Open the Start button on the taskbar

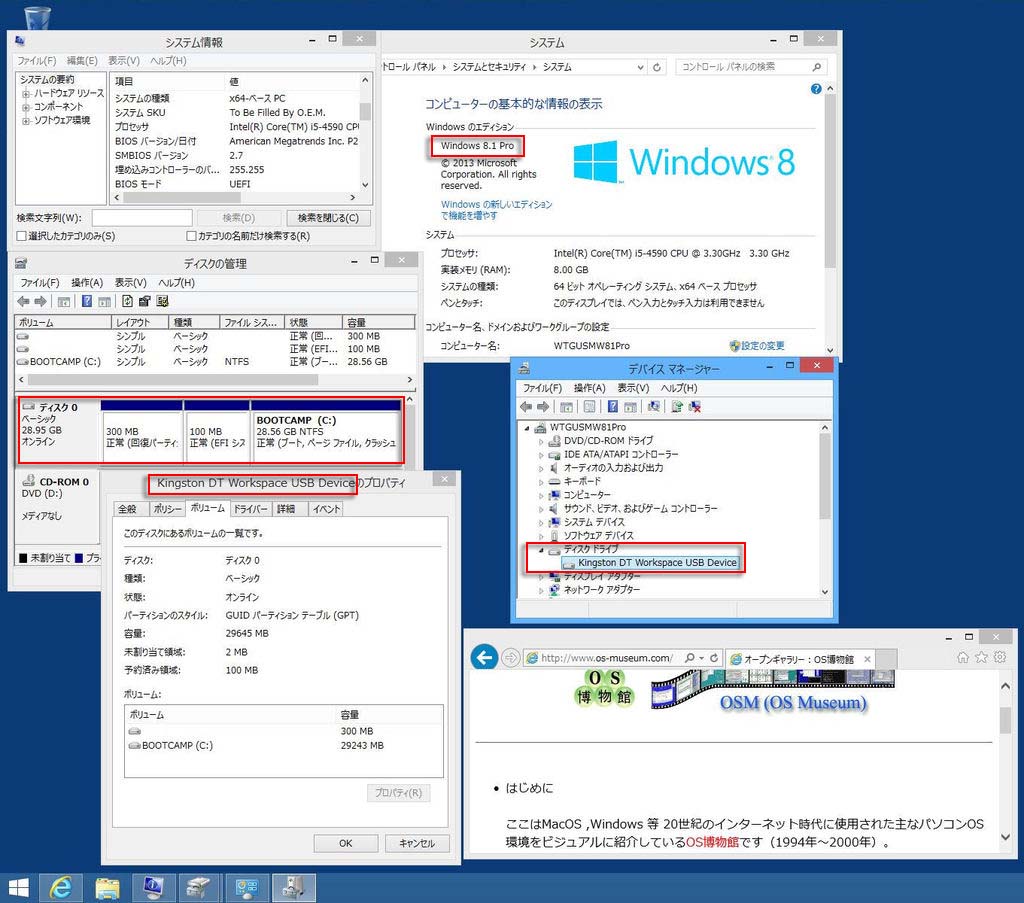[x=18, y=888]
